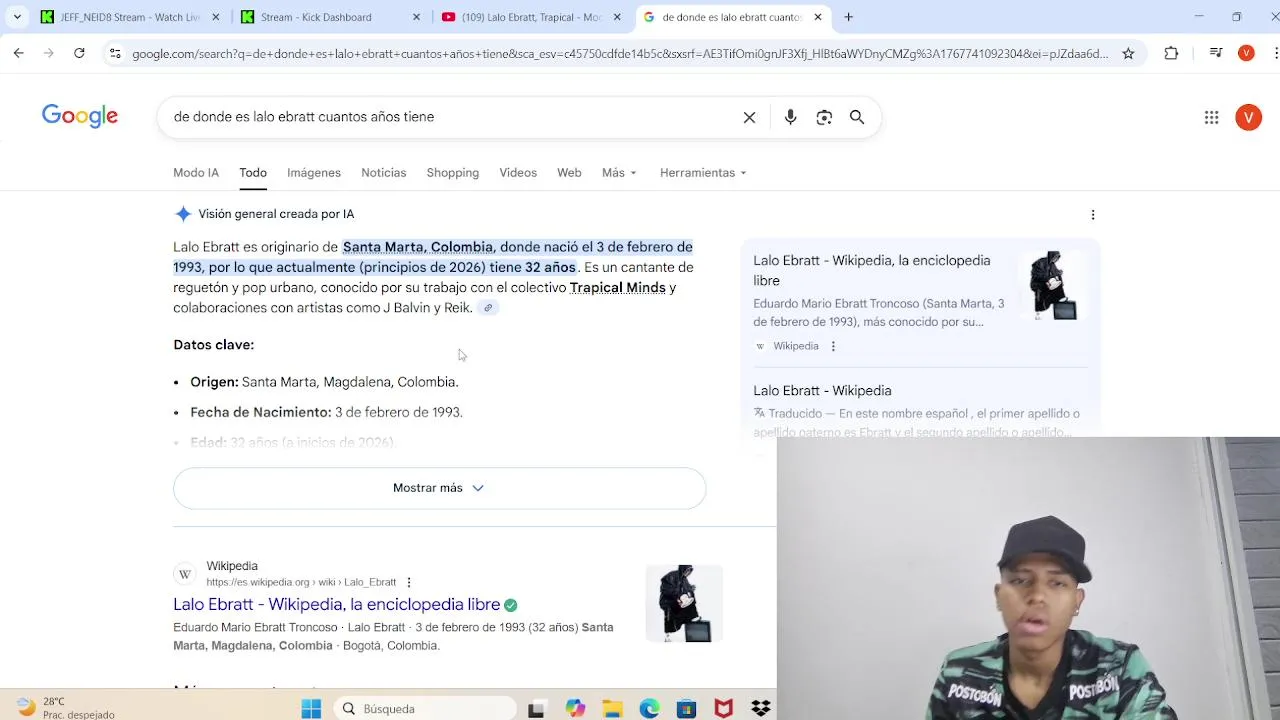Screen dimensions: 1280x720
Task: Open tab search dropdown arrow
Action: click(17, 17)
